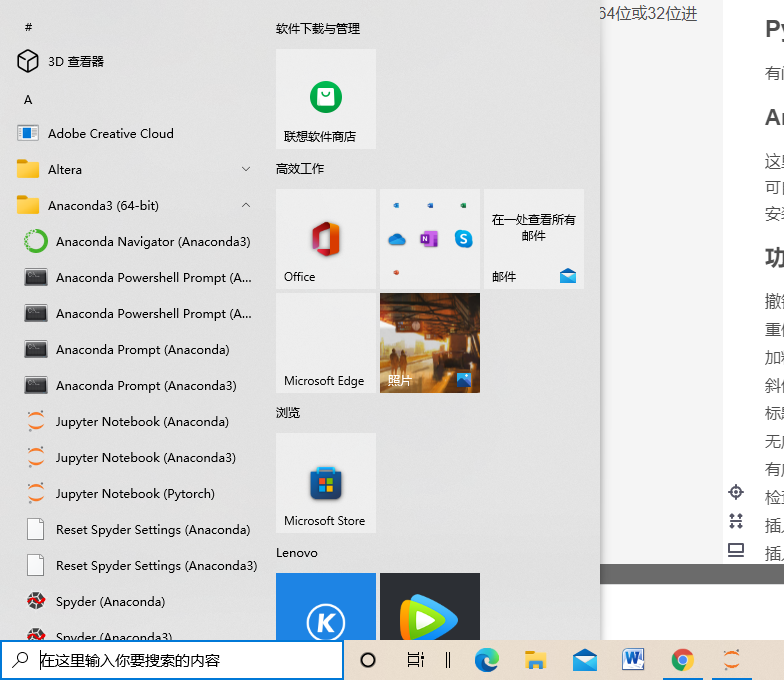Open 3D 查看器 app

click(x=75, y=62)
